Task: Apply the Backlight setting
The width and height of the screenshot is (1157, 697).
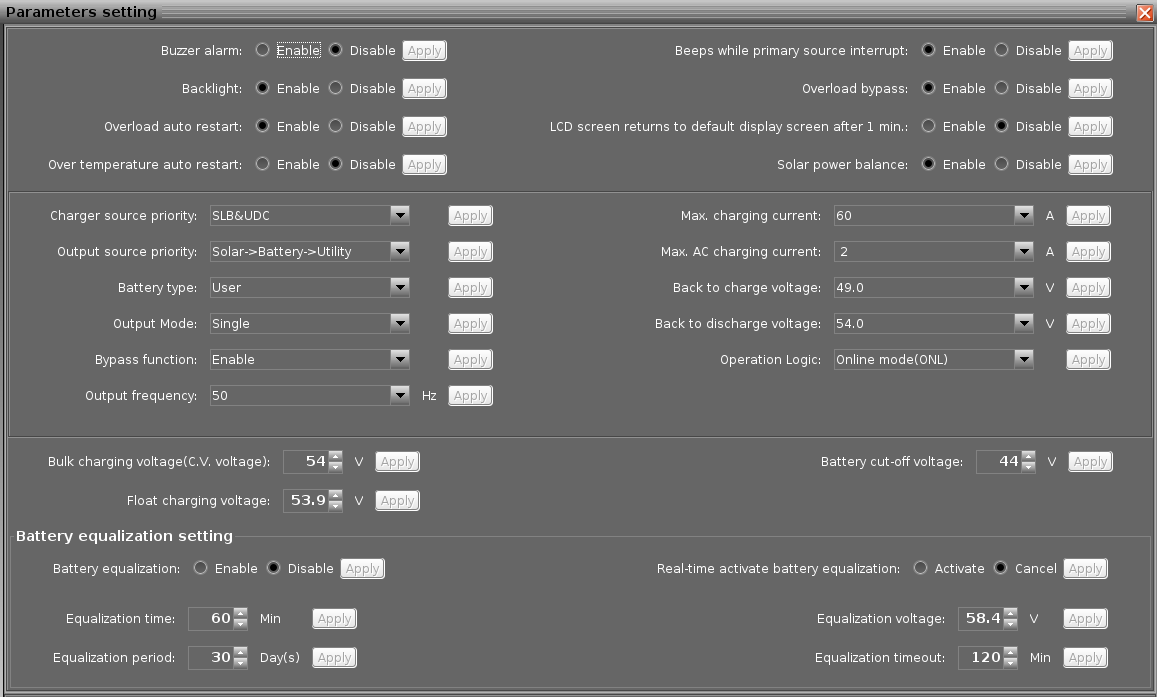Action: 424,89
